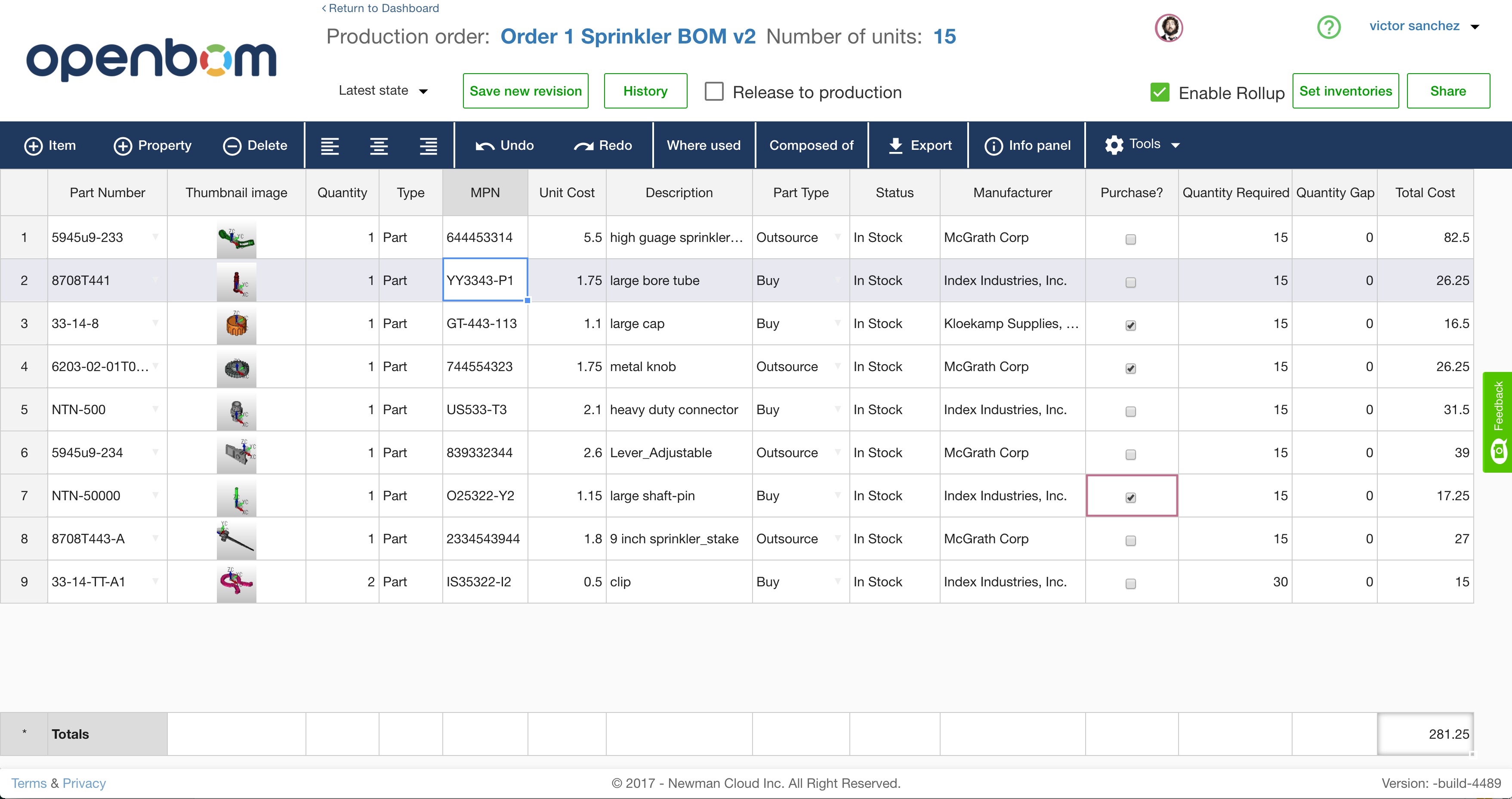Image resolution: width=1512 pixels, height=799 pixels.
Task: Click thumbnail image of 33-14-8 large cap
Action: point(236,324)
